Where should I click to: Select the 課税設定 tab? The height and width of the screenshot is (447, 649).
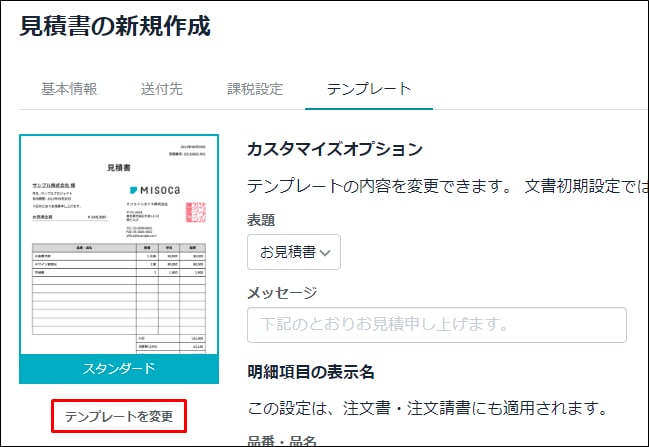pos(255,89)
